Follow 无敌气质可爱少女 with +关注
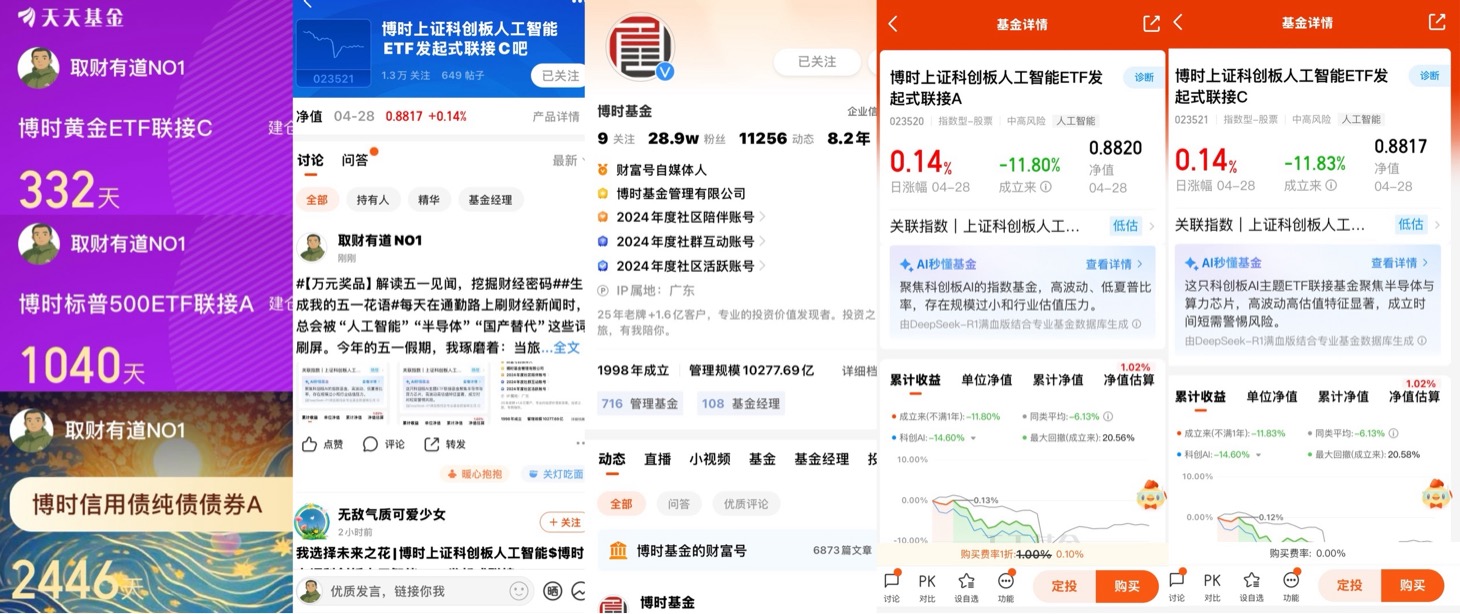The image size is (1460, 614). (x=563, y=522)
